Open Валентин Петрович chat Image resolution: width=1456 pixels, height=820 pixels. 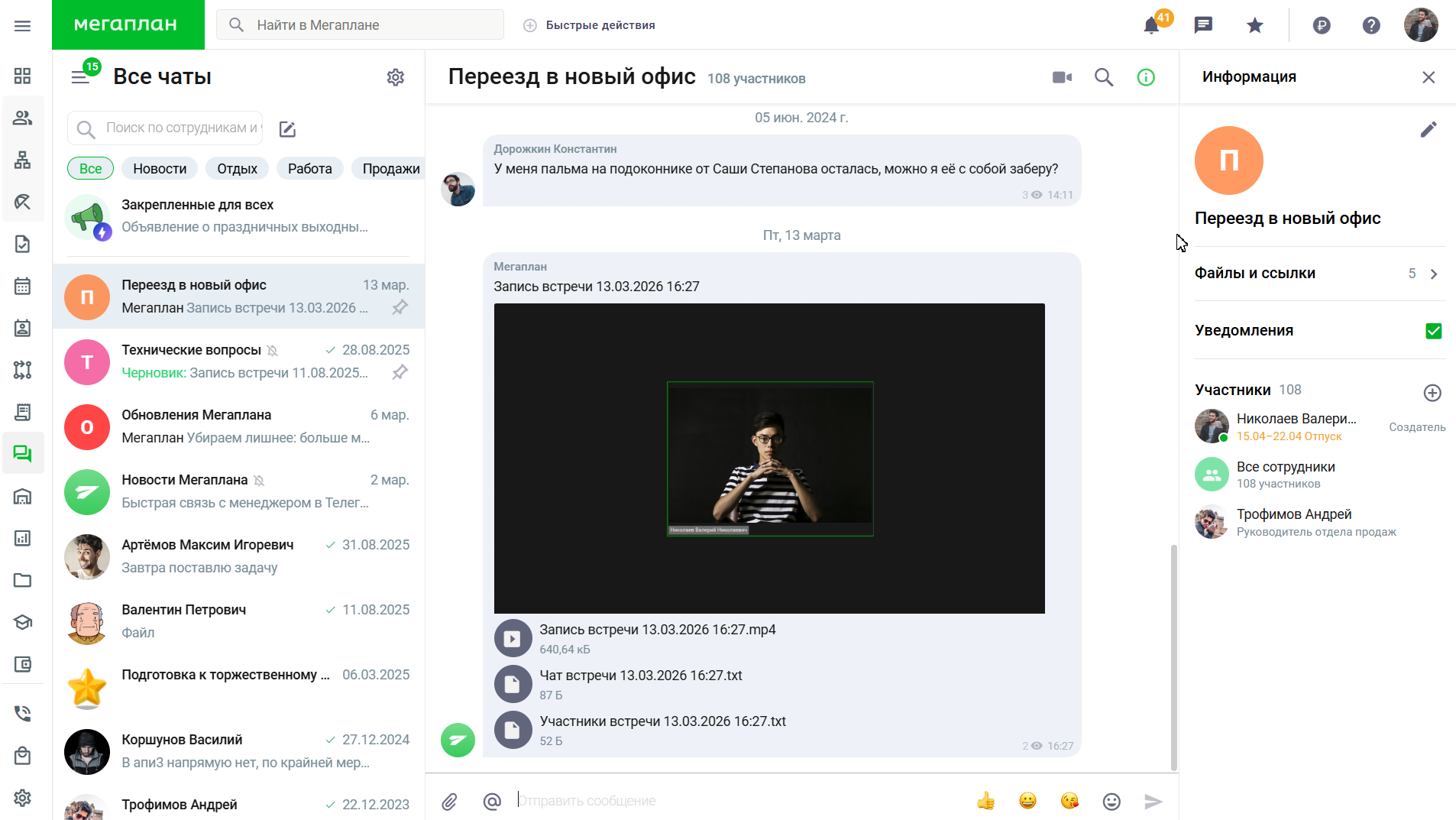tap(238, 621)
